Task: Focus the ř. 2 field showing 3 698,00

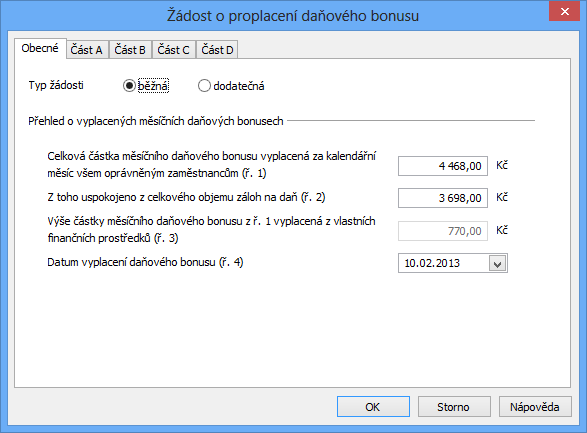Action: coord(443,198)
